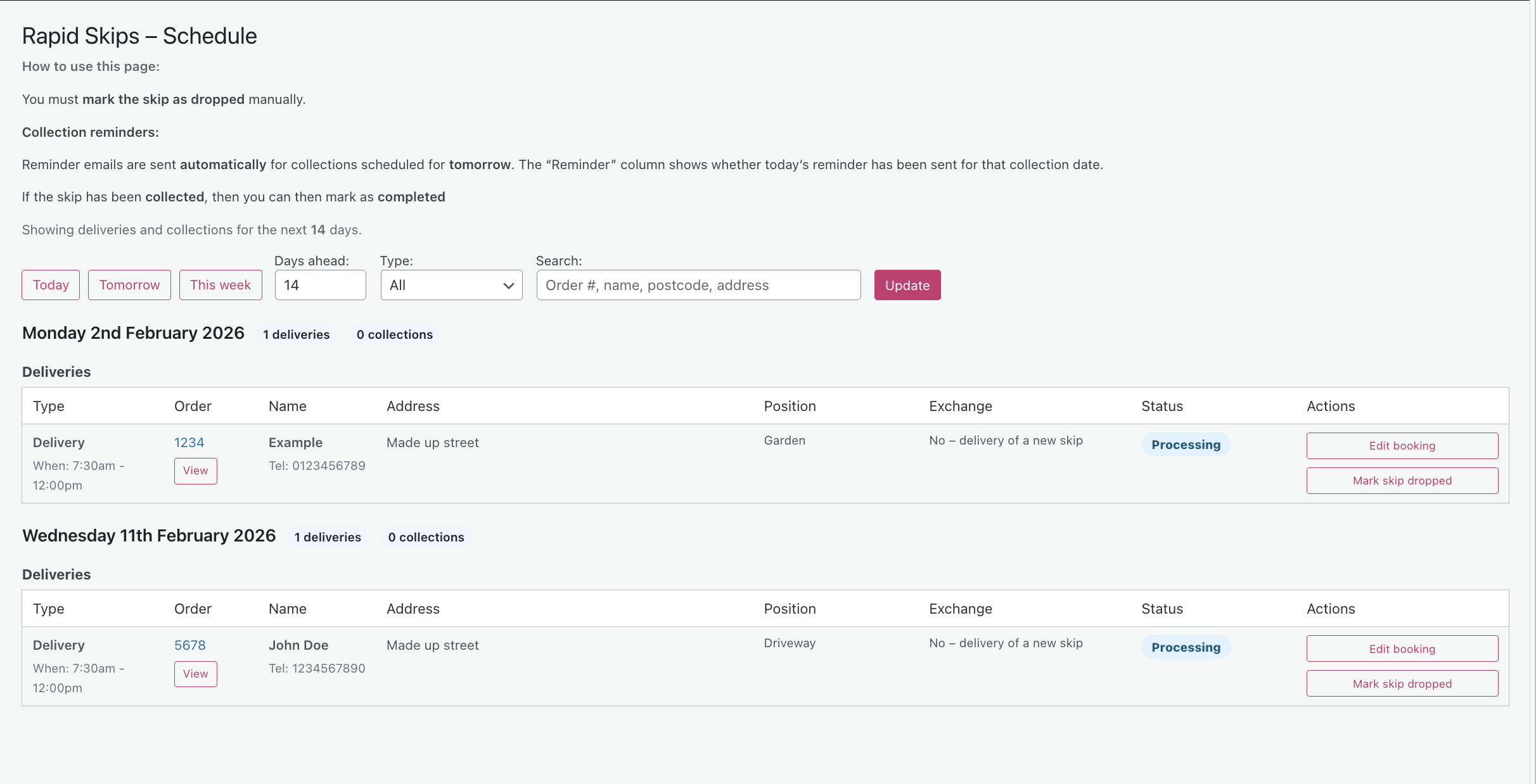
Task: Click the 1 deliveries badge for Monday
Action: coord(296,334)
